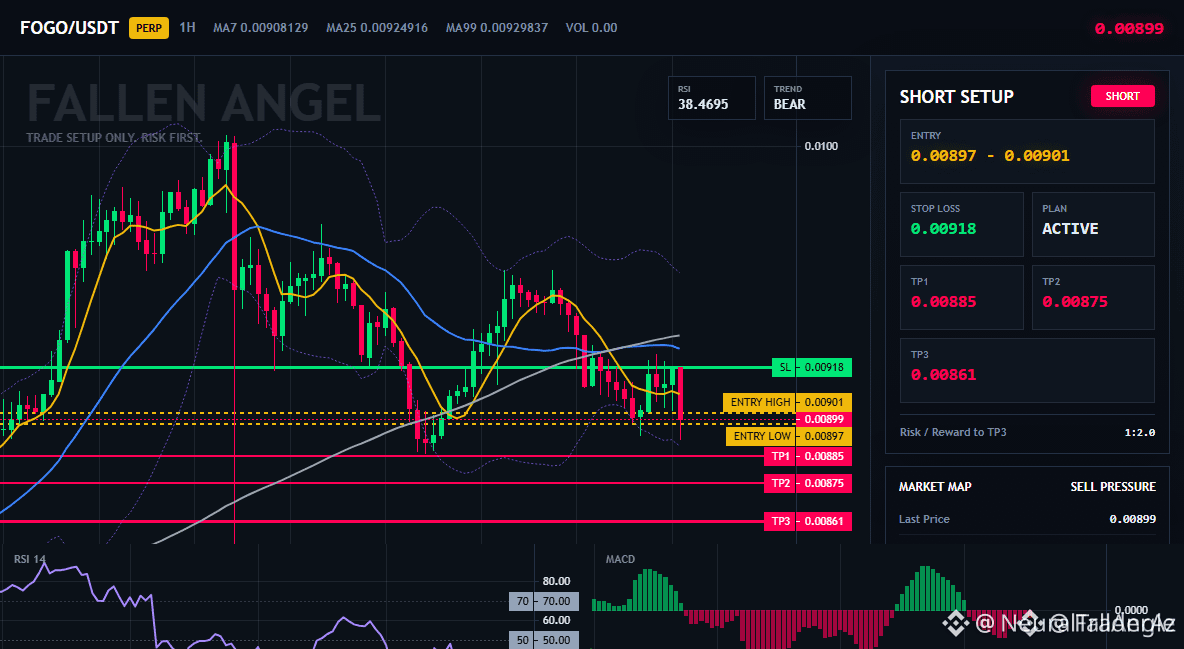This screenshot has width=1184, height=649.
Task: Click the Last Price row label
Action: [924, 519]
